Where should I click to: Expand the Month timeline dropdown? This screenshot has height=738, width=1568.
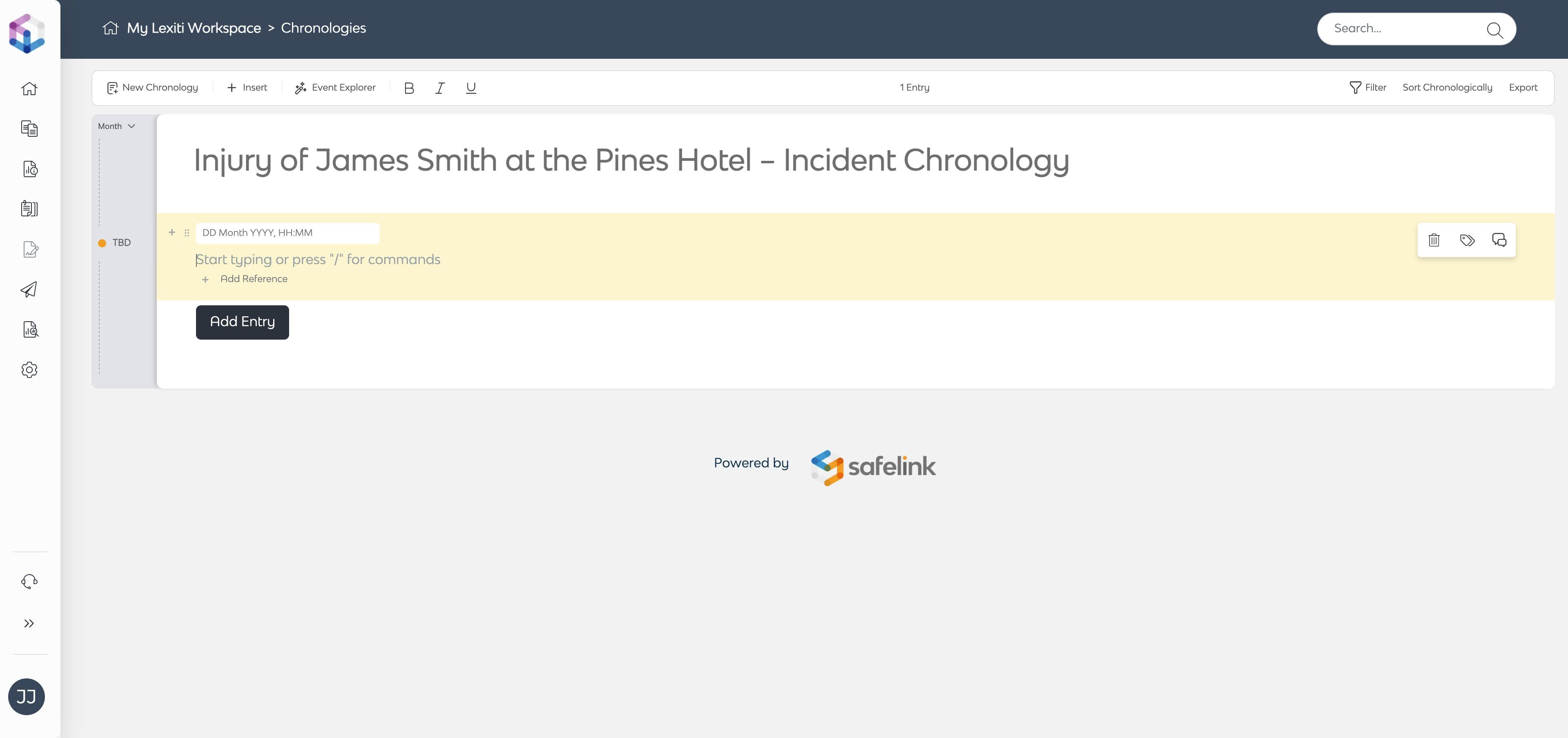[x=116, y=127]
